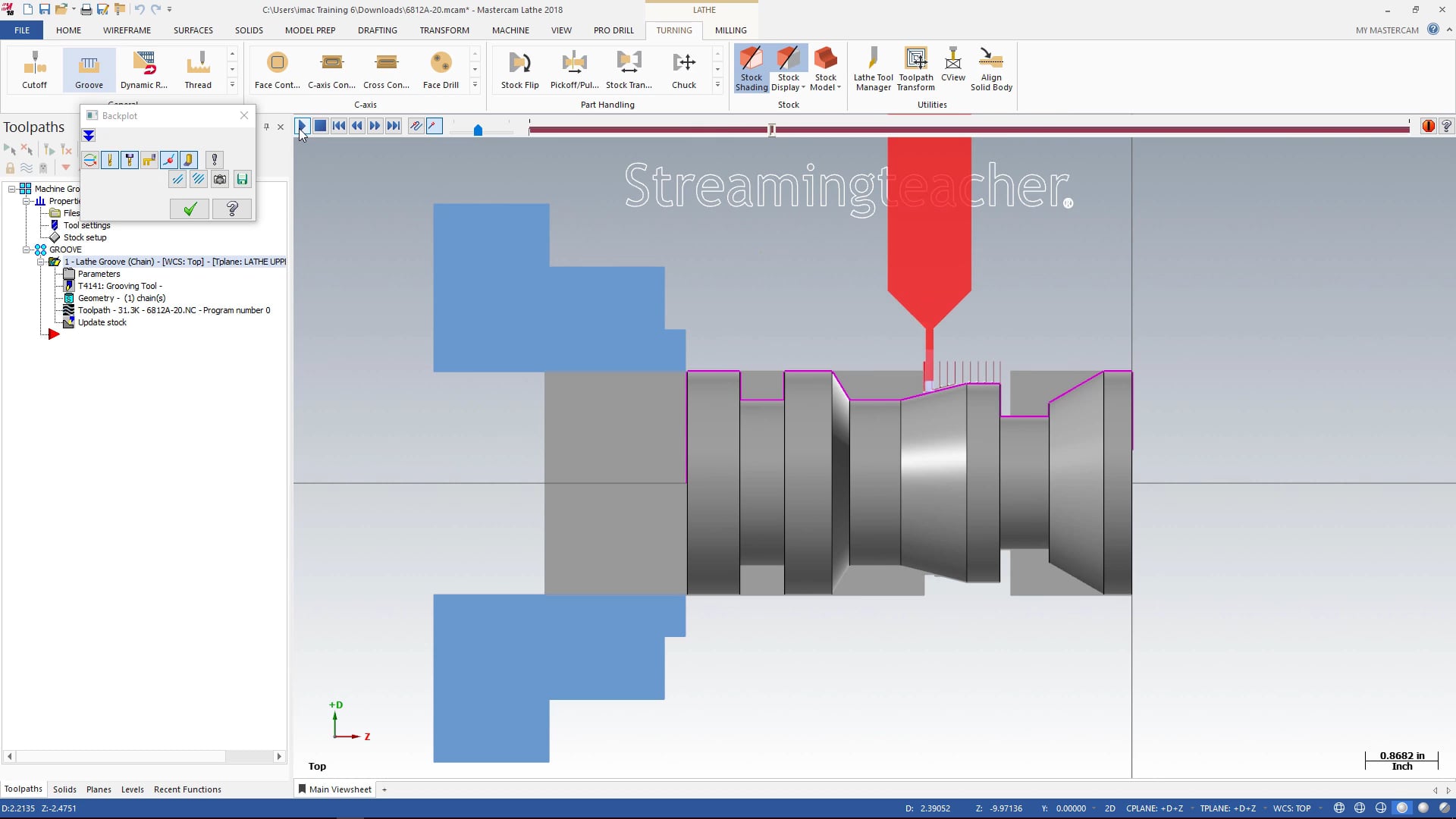Open the Dynamic Rough toolpath
Image resolution: width=1456 pixels, height=819 pixels.
(x=143, y=70)
